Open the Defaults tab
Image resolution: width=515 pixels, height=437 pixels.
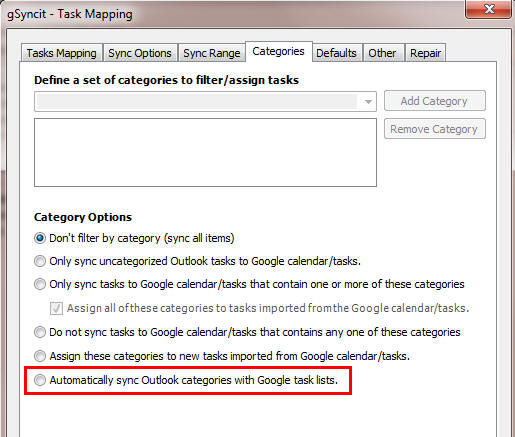point(336,53)
